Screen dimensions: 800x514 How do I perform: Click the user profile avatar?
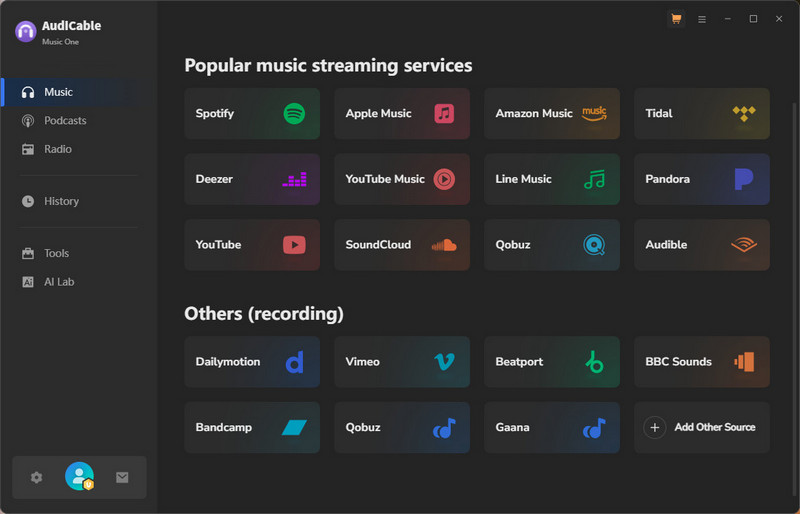[79, 477]
